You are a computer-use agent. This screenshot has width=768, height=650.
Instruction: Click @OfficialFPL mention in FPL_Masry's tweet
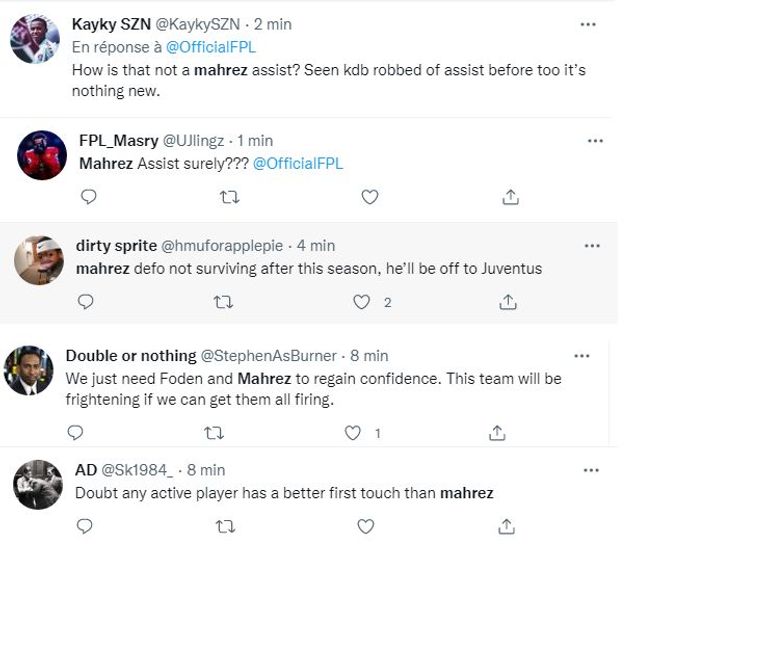[297, 163]
